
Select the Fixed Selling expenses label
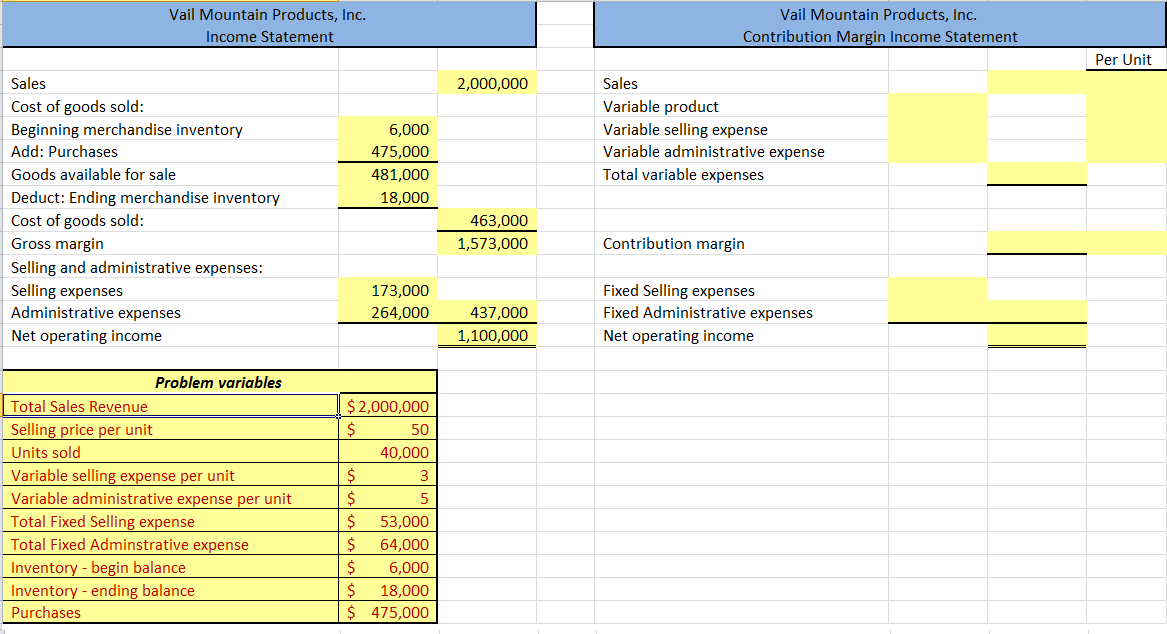click(679, 290)
